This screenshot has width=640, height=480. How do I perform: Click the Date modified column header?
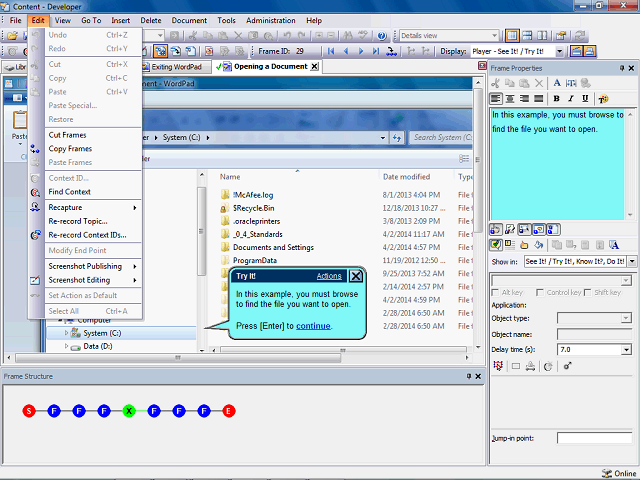pos(406,177)
